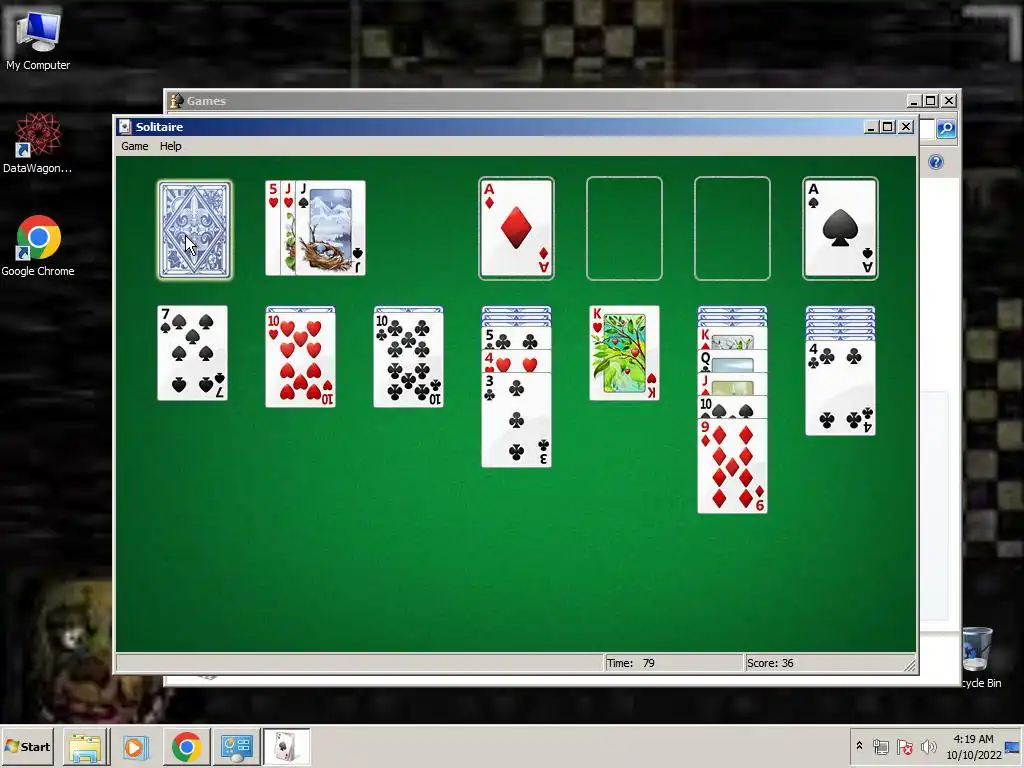Select the 10 of spades in sixth column
Image resolution: width=1024 pixels, height=768 pixels.
tap(732, 407)
